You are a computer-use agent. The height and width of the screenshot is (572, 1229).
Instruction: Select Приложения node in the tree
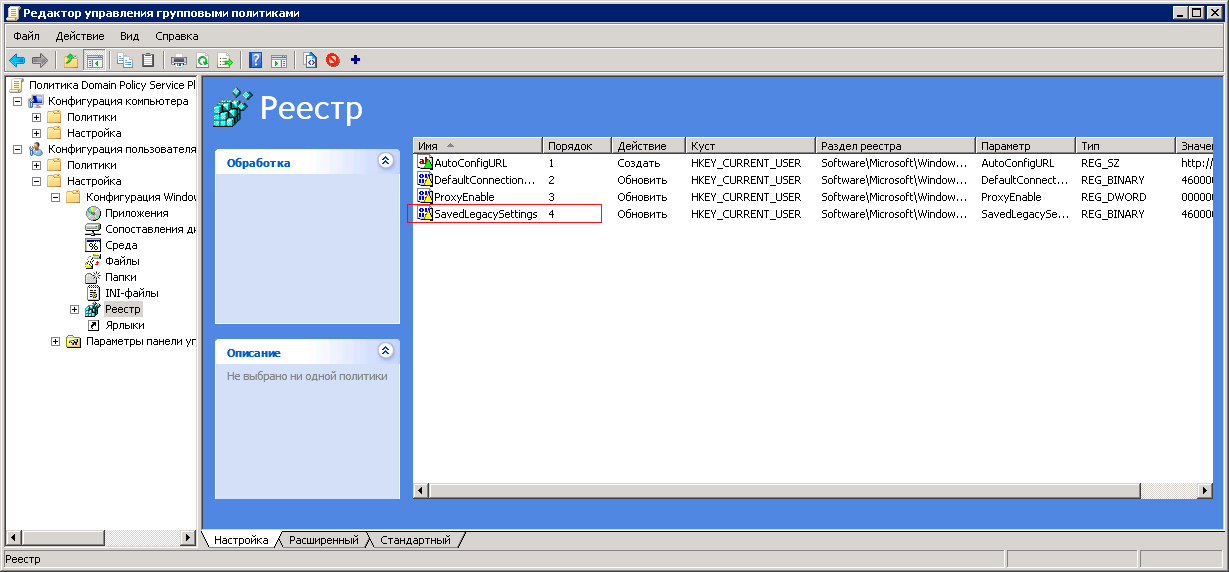137,213
